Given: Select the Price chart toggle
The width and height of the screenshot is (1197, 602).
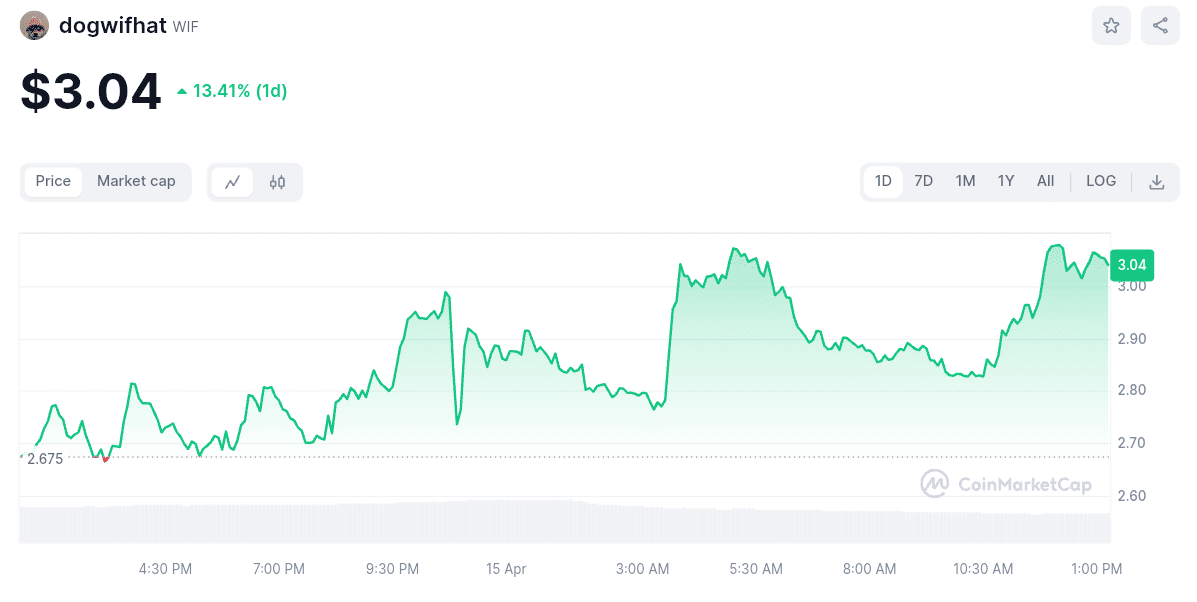Looking at the screenshot, I should (53, 181).
